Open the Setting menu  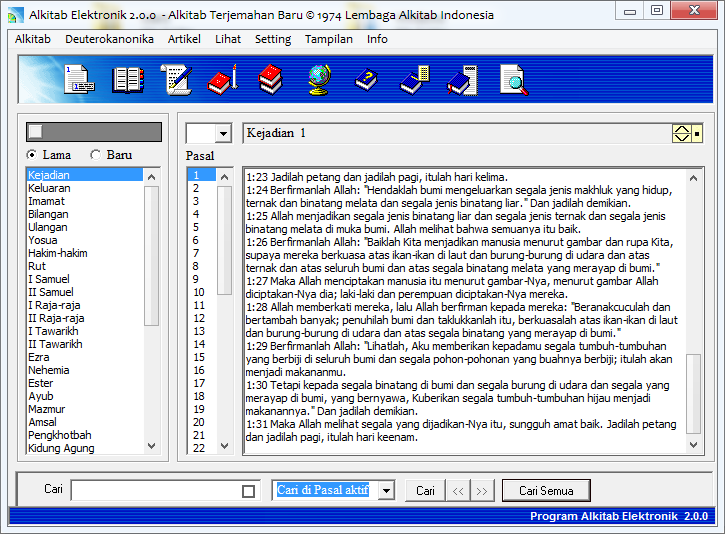point(273,39)
